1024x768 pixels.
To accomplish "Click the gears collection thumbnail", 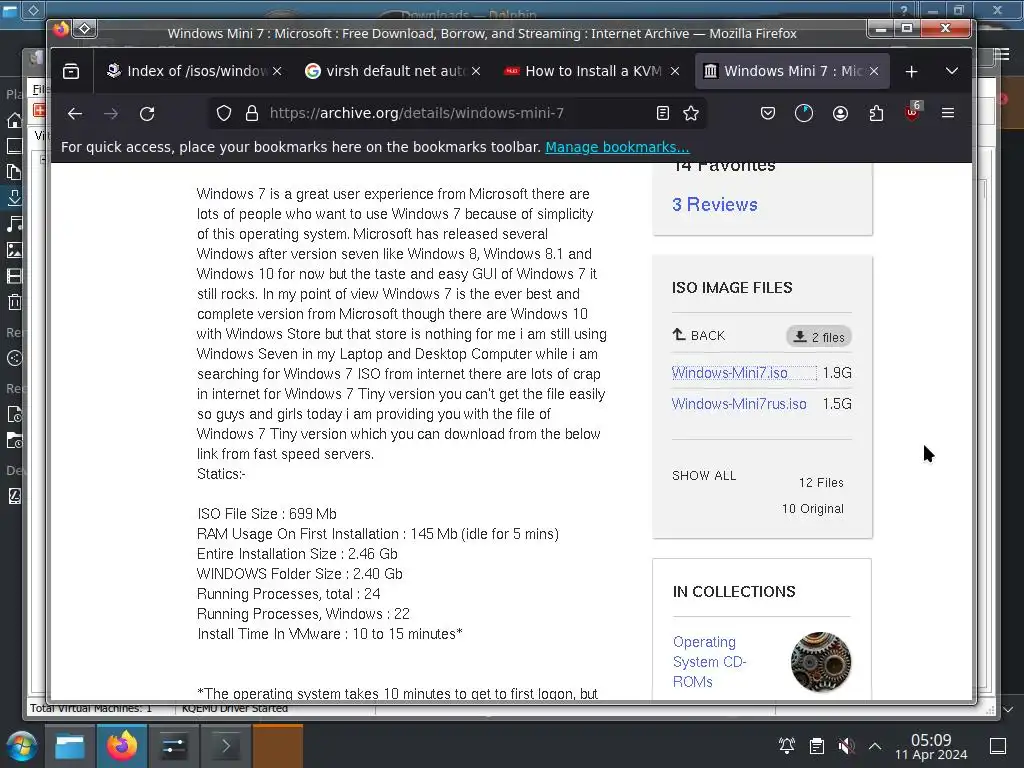I will point(821,662).
